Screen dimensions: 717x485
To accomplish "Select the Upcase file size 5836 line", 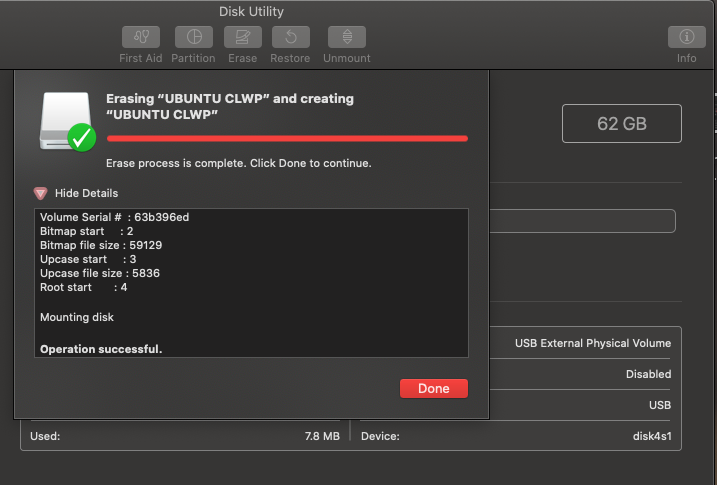I will tap(100, 273).
